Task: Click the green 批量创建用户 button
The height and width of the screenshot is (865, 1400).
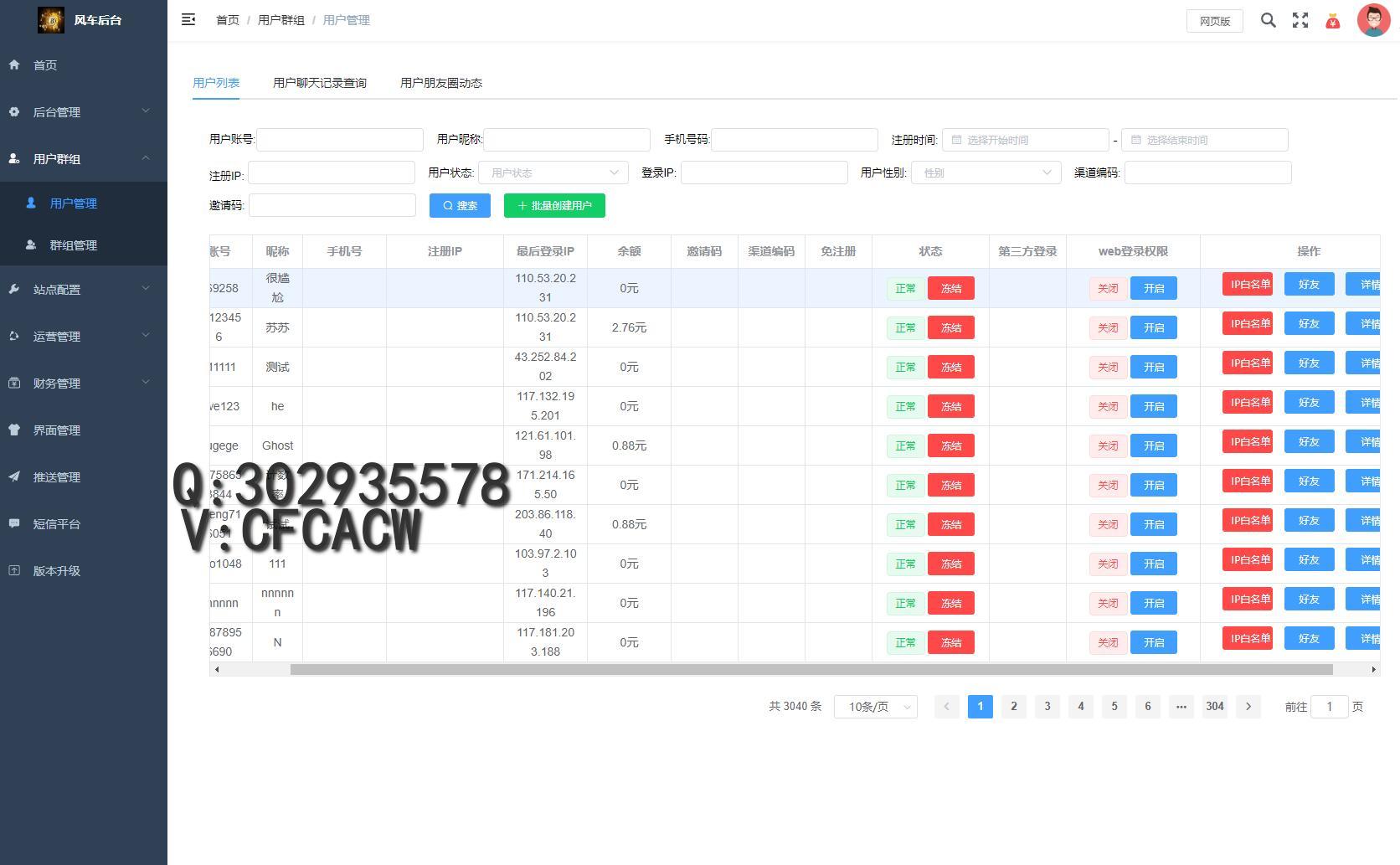Action: click(x=554, y=205)
